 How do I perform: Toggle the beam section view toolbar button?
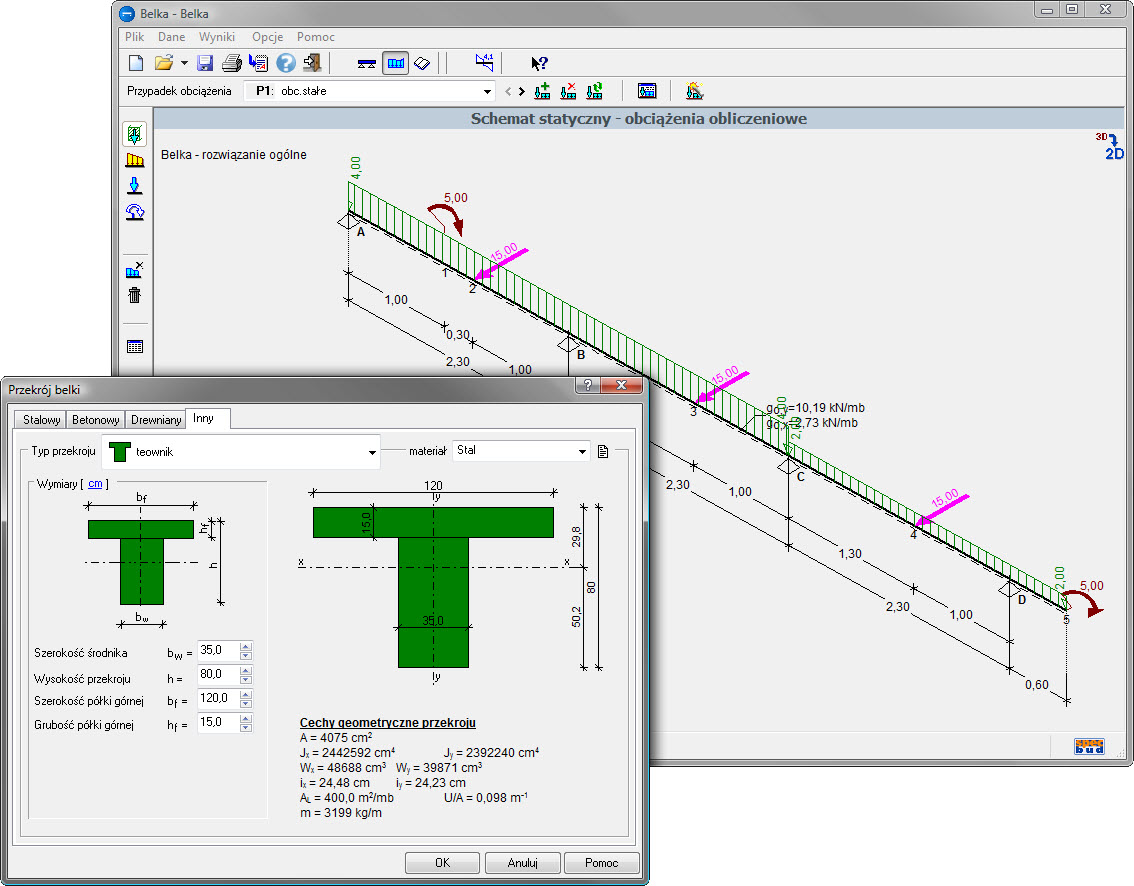(x=422, y=63)
